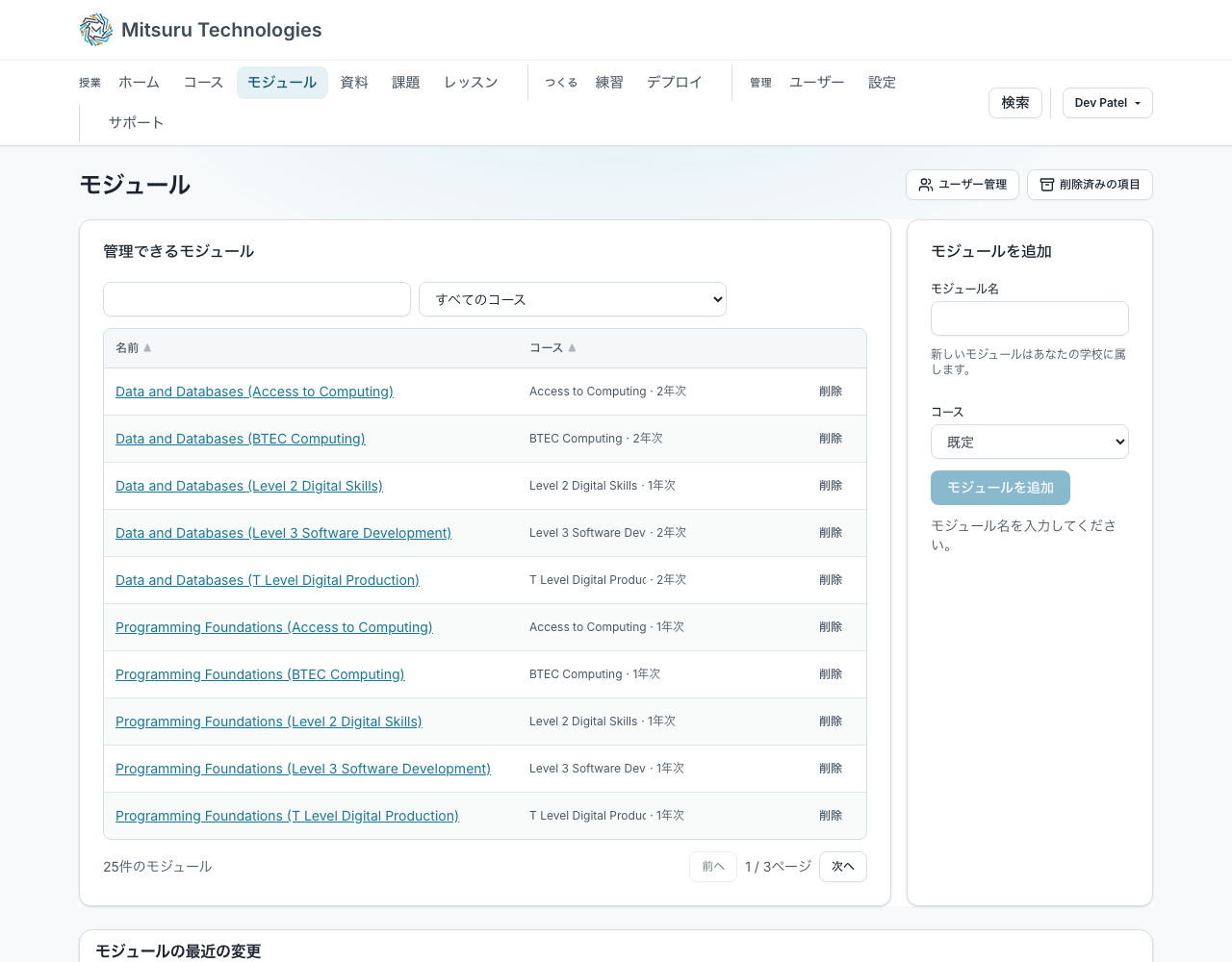Screen dimensions: 1232x962
Task: Open the Dev Patel account menu
Action: (1108, 103)
